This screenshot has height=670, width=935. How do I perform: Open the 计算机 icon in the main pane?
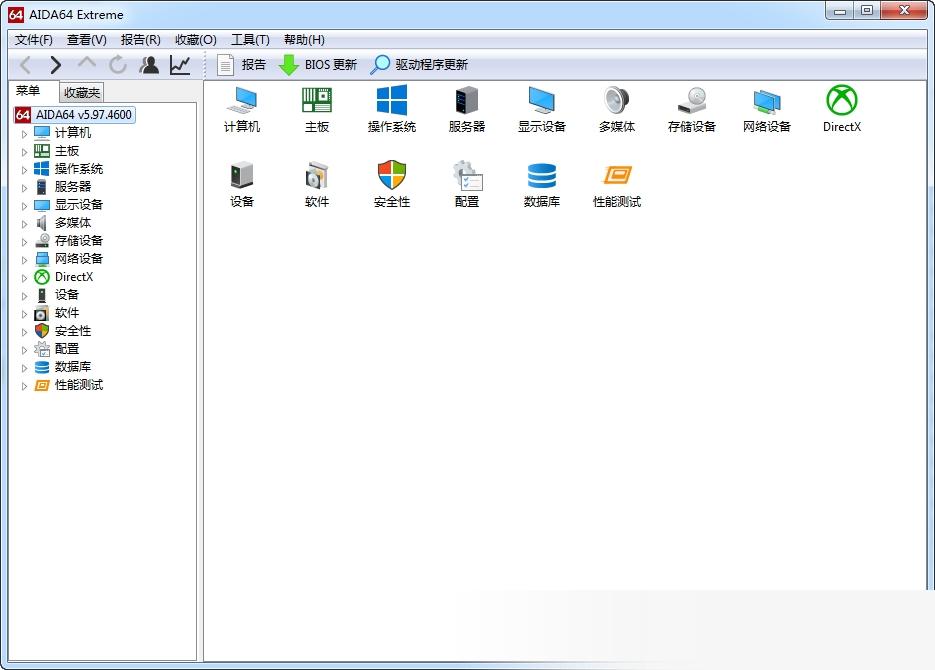pyautogui.click(x=242, y=101)
